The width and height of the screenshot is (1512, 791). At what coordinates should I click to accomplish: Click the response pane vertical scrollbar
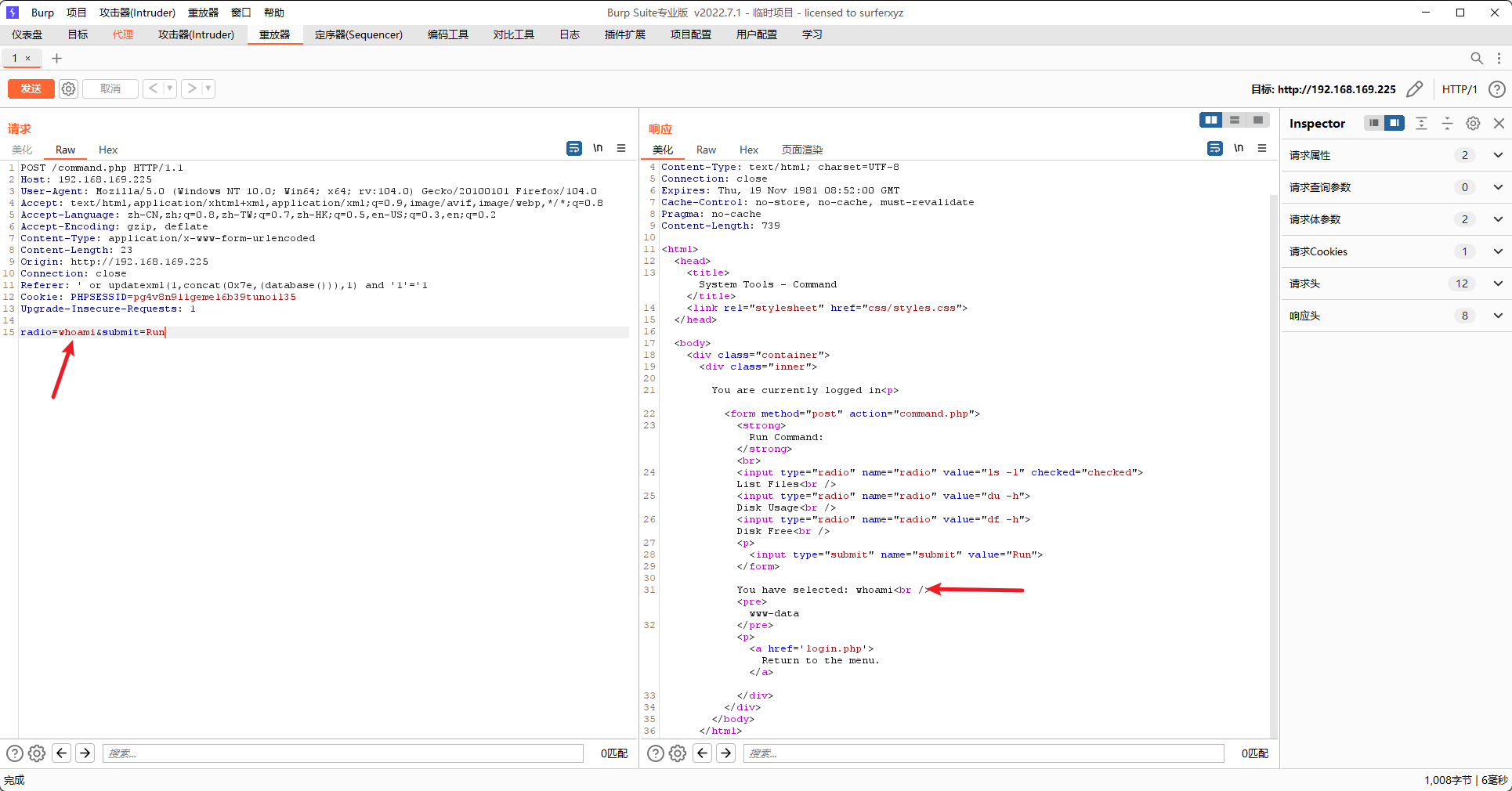[1274, 466]
